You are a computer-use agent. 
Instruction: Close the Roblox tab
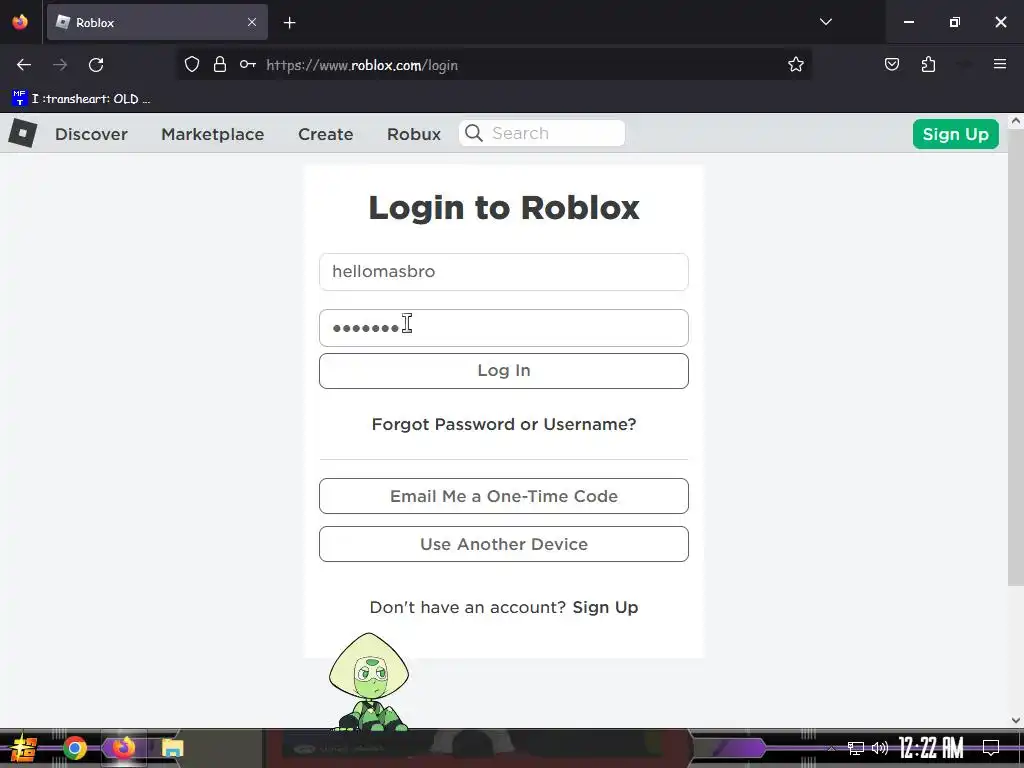coord(252,22)
